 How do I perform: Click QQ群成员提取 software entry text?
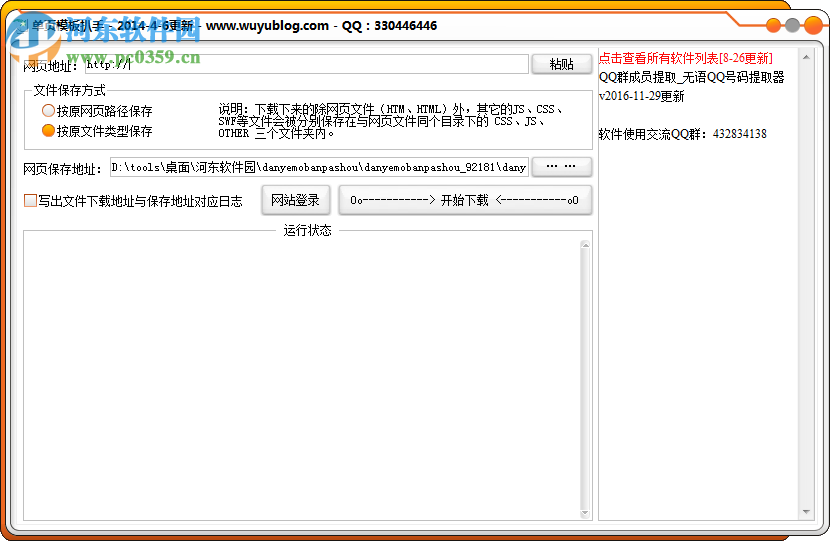click(691, 77)
